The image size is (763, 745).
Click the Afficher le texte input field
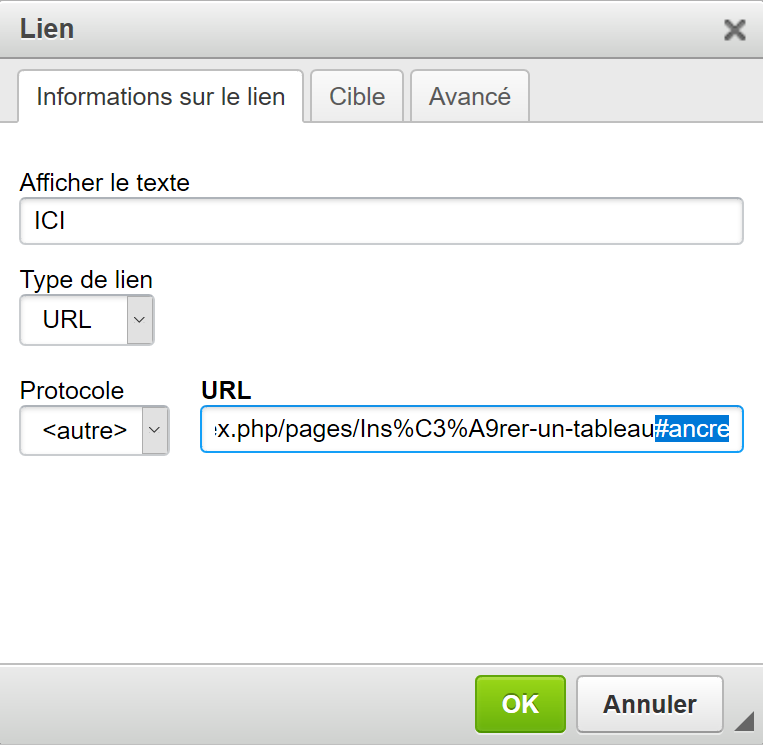click(x=381, y=221)
